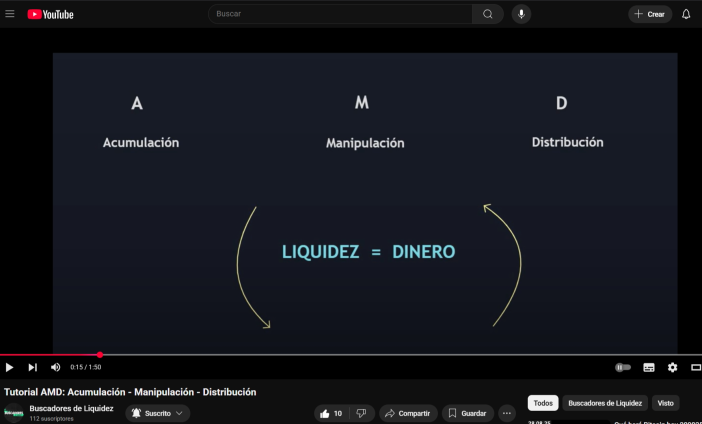The height and width of the screenshot is (424, 702).
Task: Expand the Suscrito subscription dropdown
Action: (158, 413)
